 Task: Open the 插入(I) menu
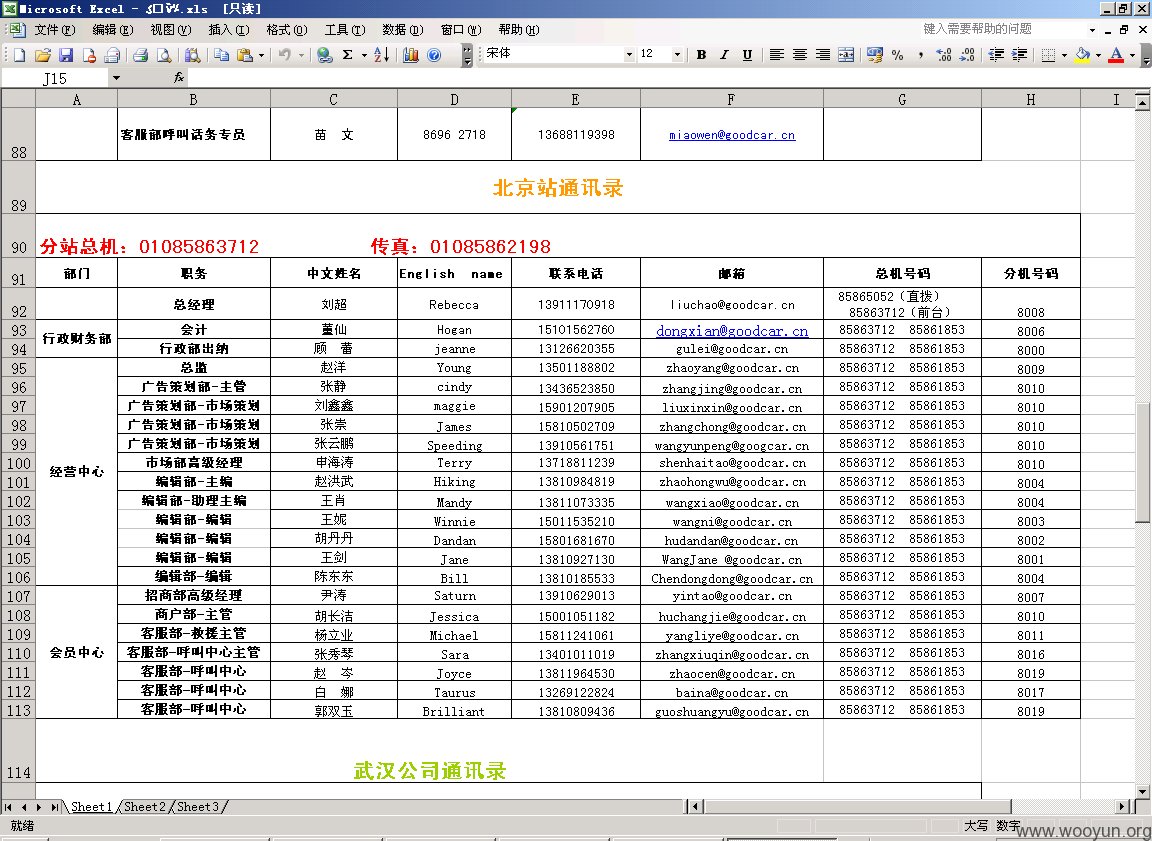click(x=228, y=30)
